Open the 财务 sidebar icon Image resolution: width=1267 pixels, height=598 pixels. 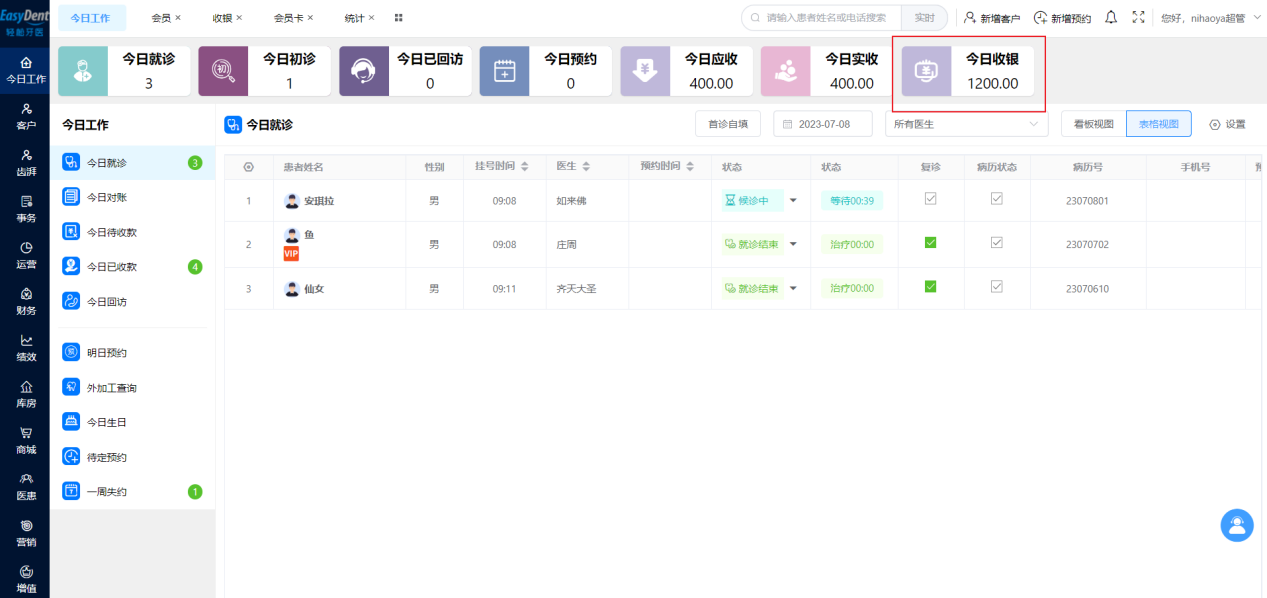point(26,300)
